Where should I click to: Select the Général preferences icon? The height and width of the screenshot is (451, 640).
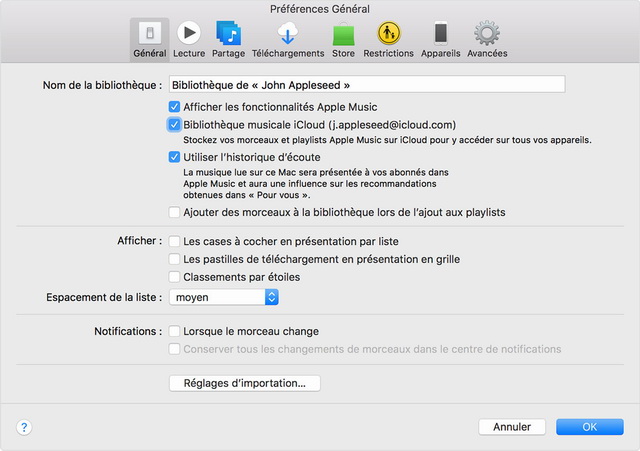click(149, 38)
